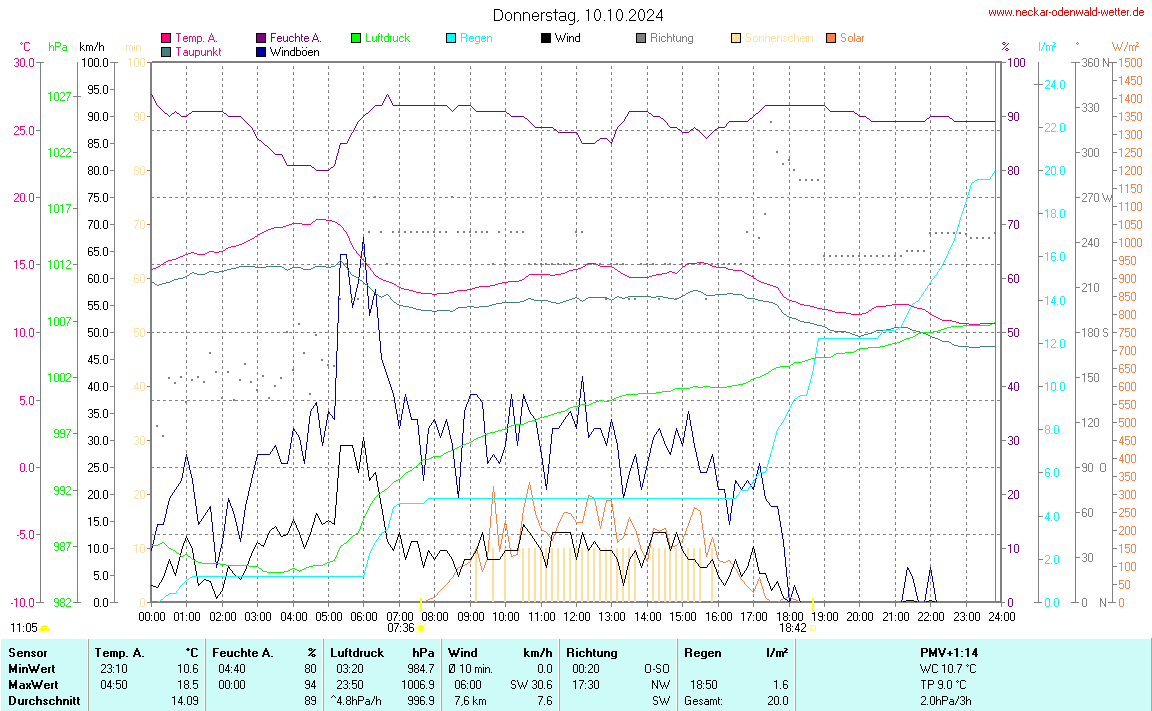The height and width of the screenshot is (711, 1152).
Task: Click the Sensor header in the table
Action: 27,652
